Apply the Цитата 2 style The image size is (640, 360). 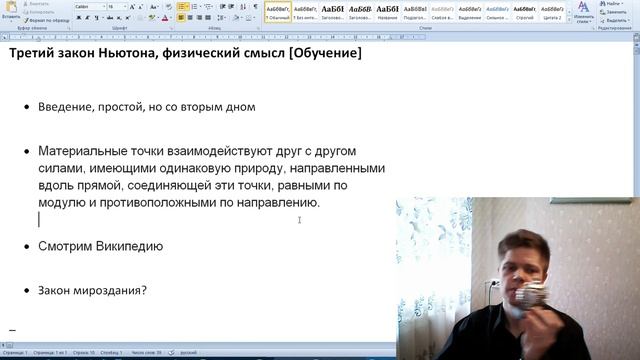click(x=552, y=12)
